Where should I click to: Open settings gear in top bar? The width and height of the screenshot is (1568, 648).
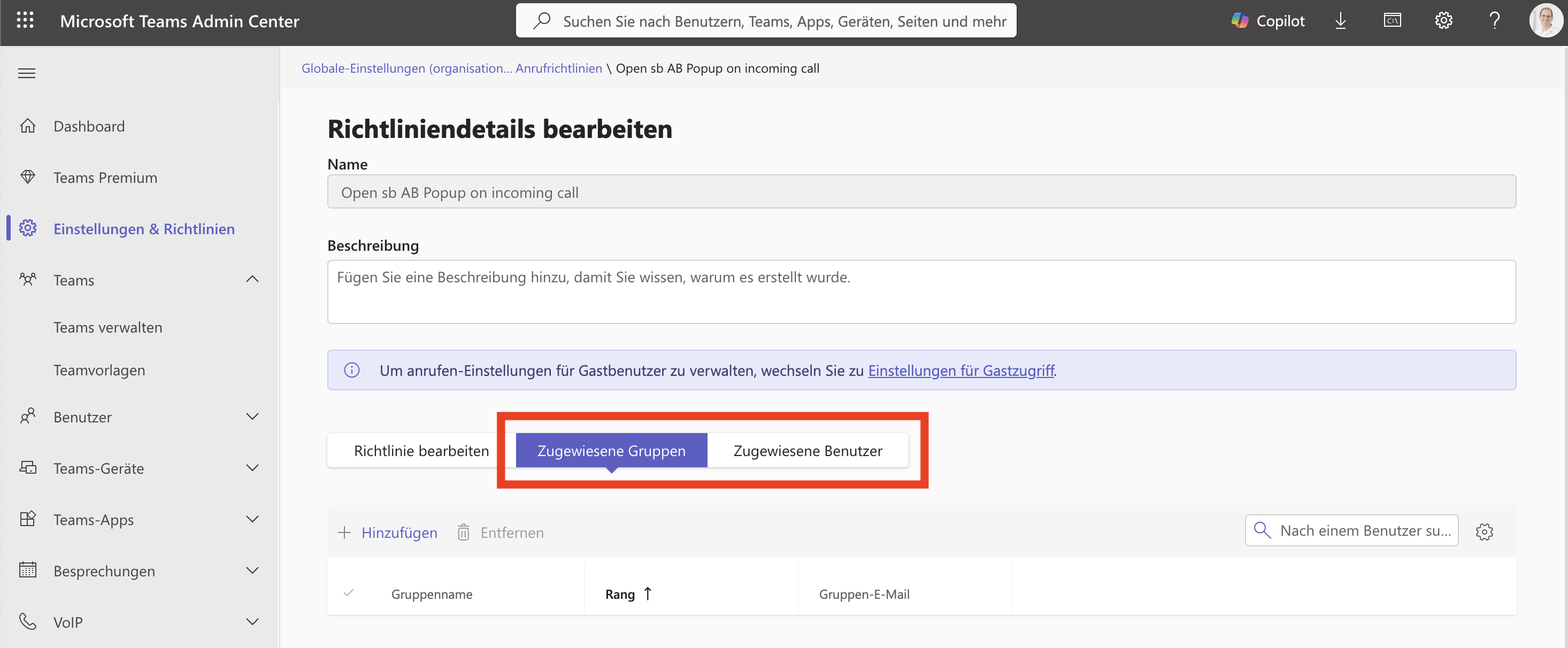(1443, 21)
